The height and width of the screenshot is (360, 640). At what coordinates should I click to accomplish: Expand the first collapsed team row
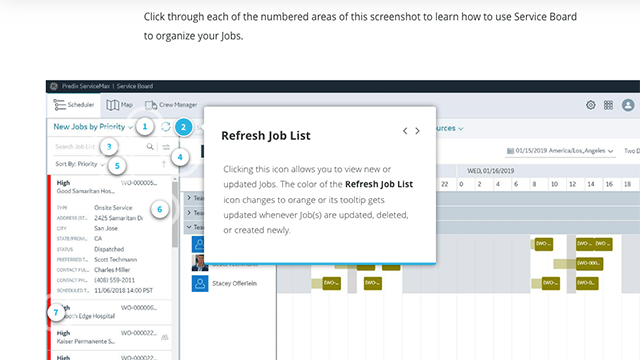(x=189, y=198)
